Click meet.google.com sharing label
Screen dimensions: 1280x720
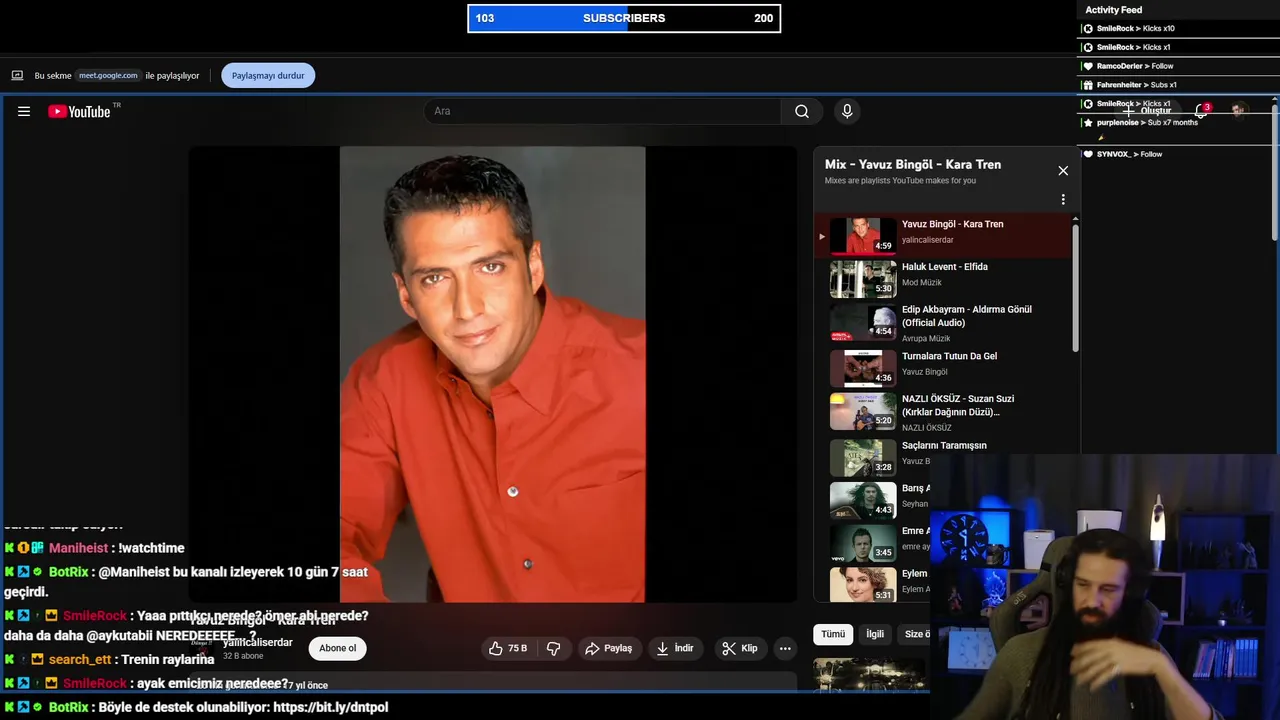(x=108, y=75)
